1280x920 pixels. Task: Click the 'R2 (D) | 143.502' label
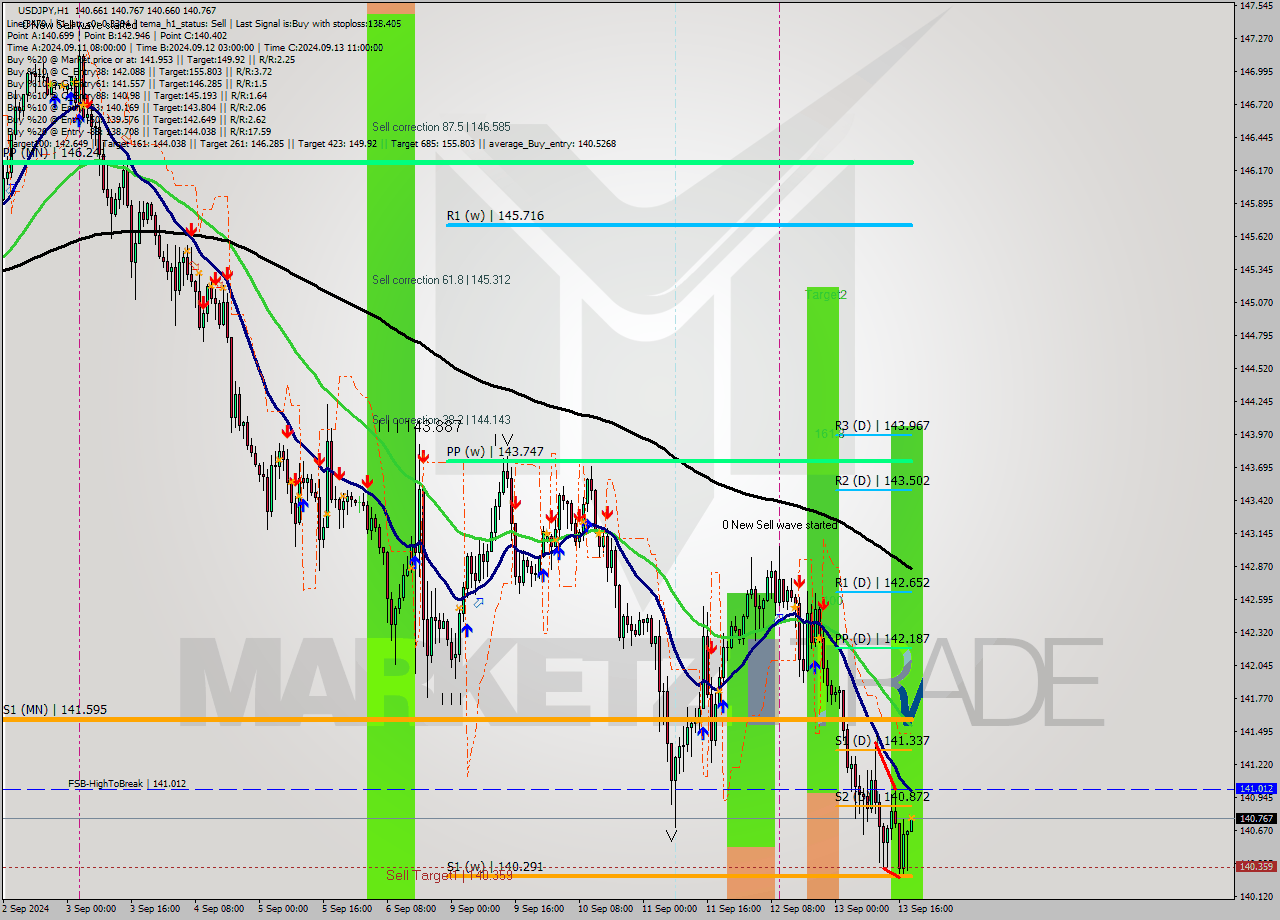(x=882, y=481)
